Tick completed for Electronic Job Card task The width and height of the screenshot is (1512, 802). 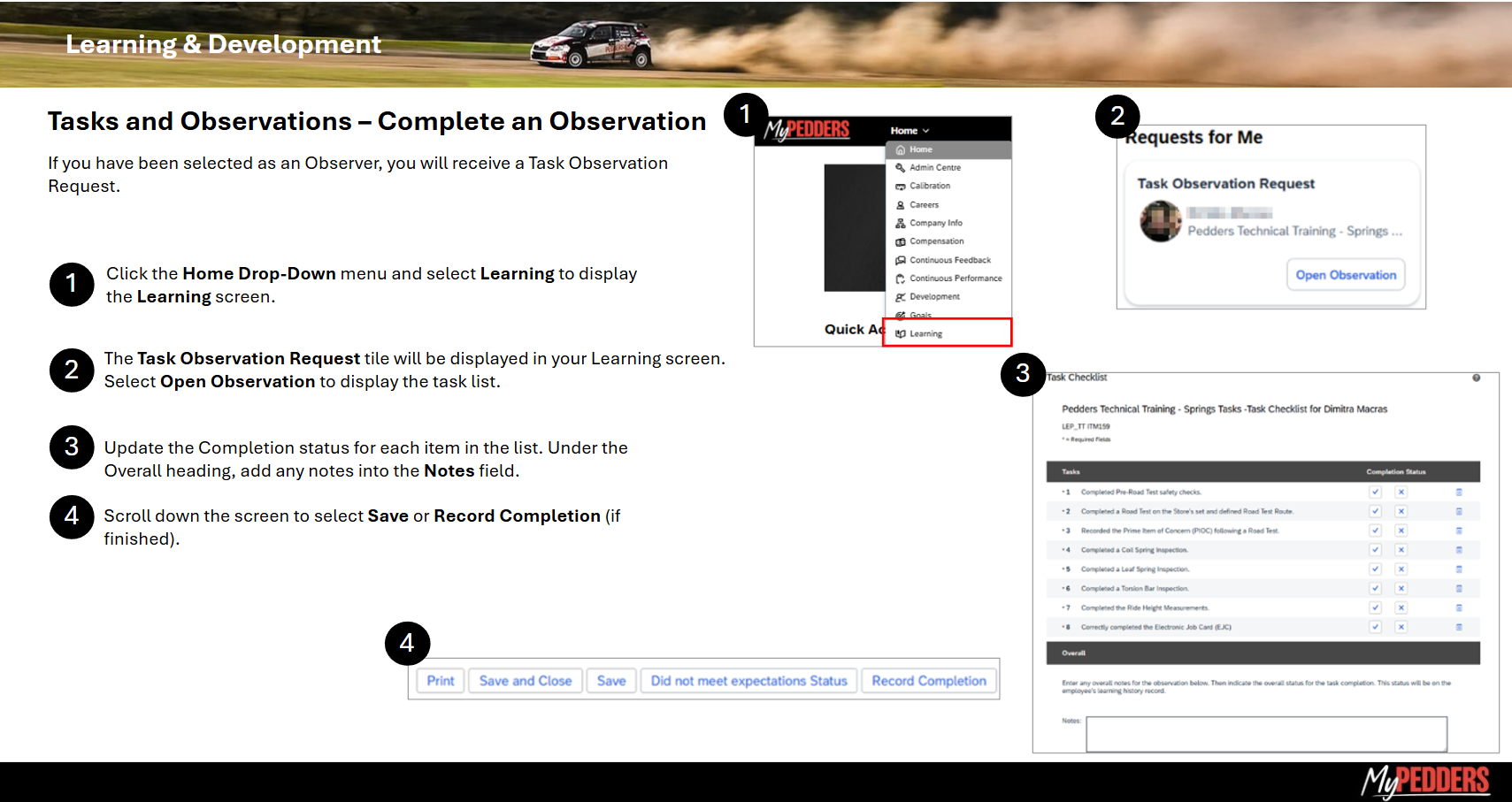coord(1375,627)
